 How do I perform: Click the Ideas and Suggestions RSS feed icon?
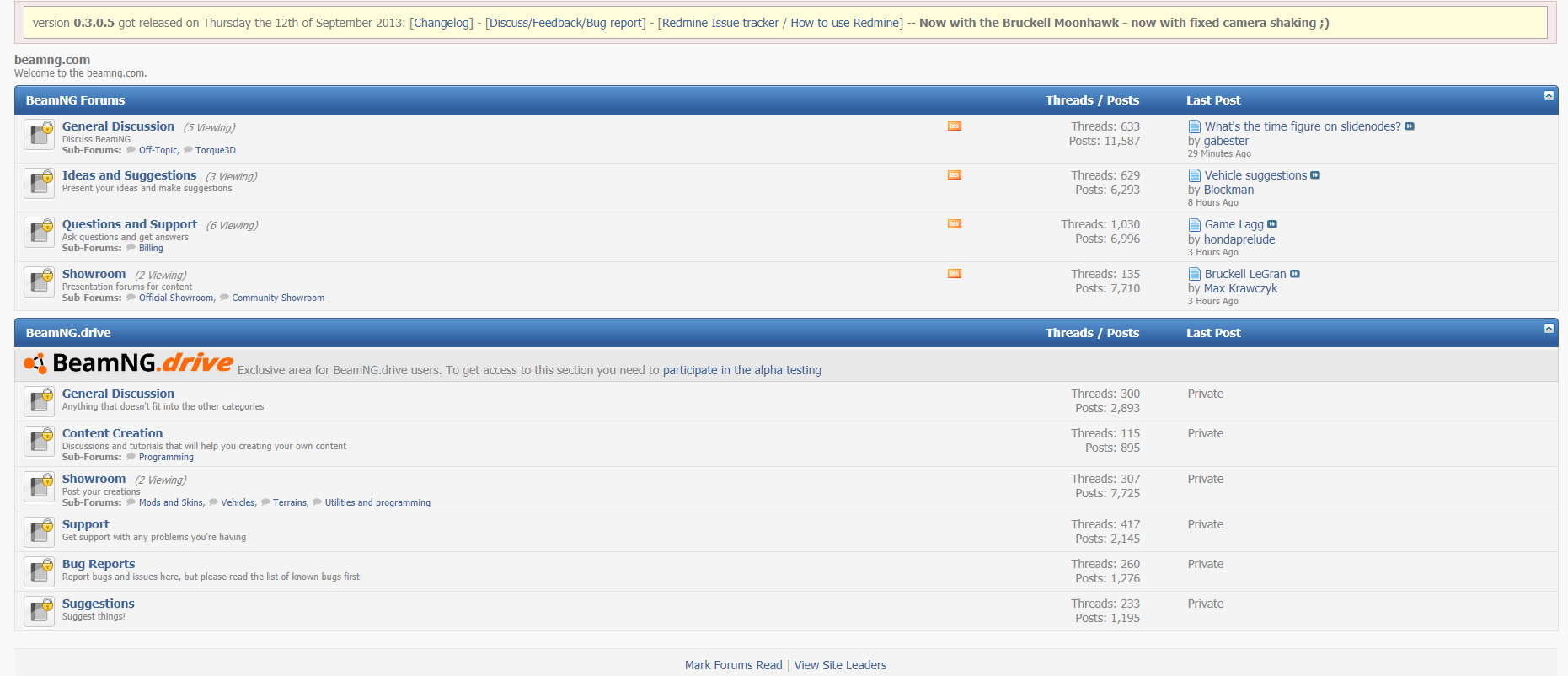point(955,175)
